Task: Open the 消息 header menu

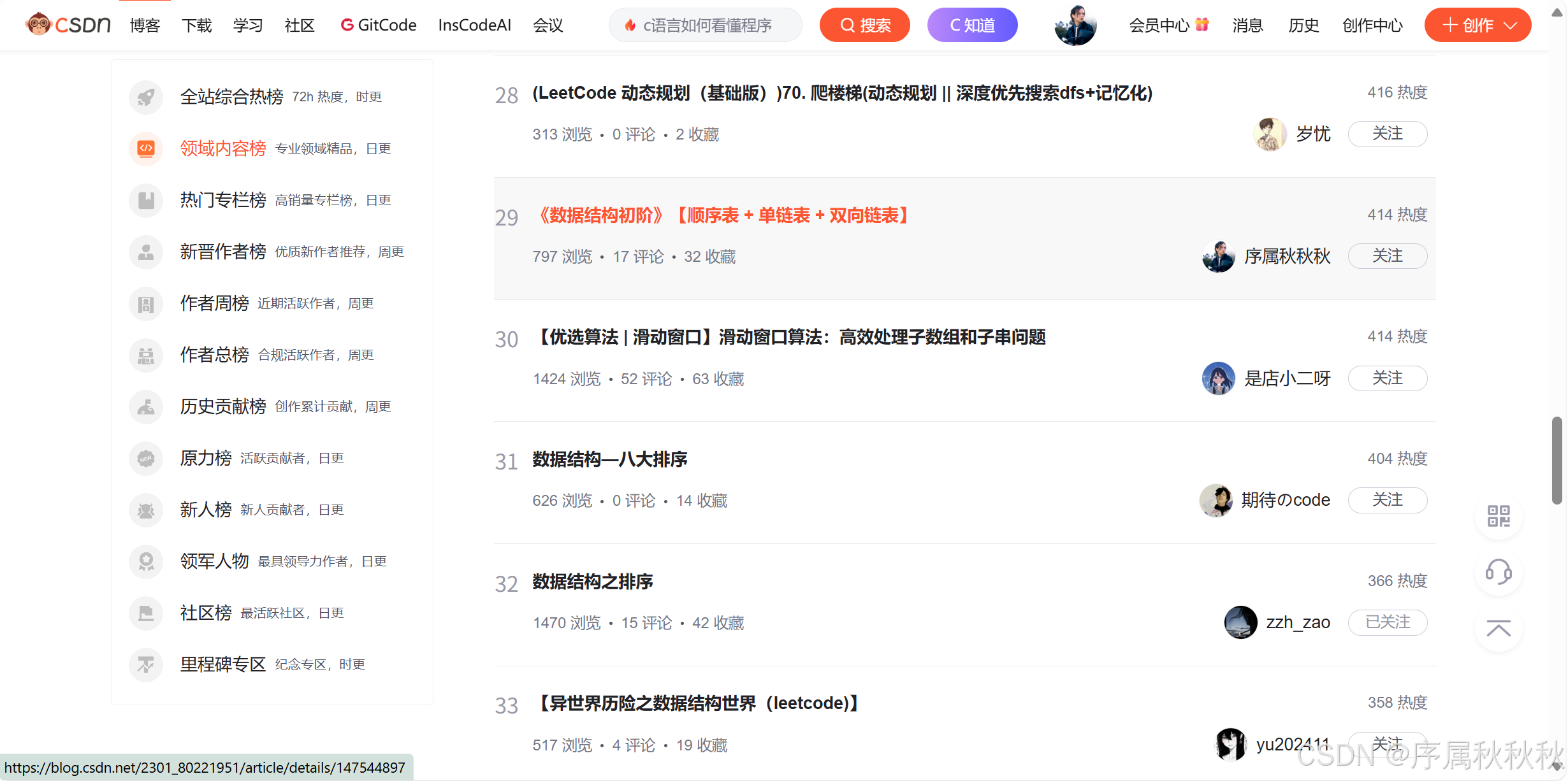Action: pyautogui.click(x=1247, y=25)
